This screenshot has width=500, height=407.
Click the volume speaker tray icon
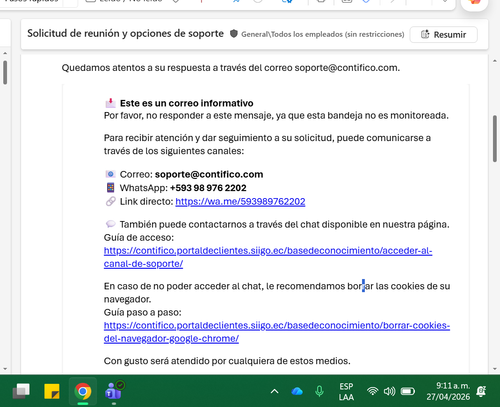pyautogui.click(x=389, y=391)
